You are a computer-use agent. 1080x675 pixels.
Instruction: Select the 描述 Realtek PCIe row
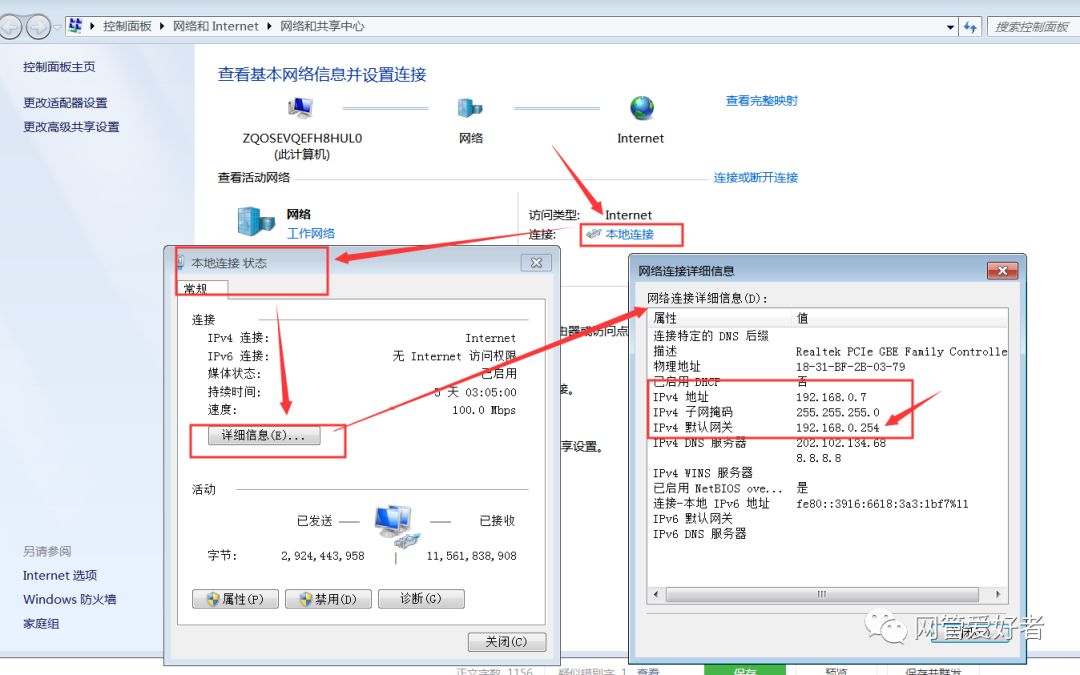point(827,351)
